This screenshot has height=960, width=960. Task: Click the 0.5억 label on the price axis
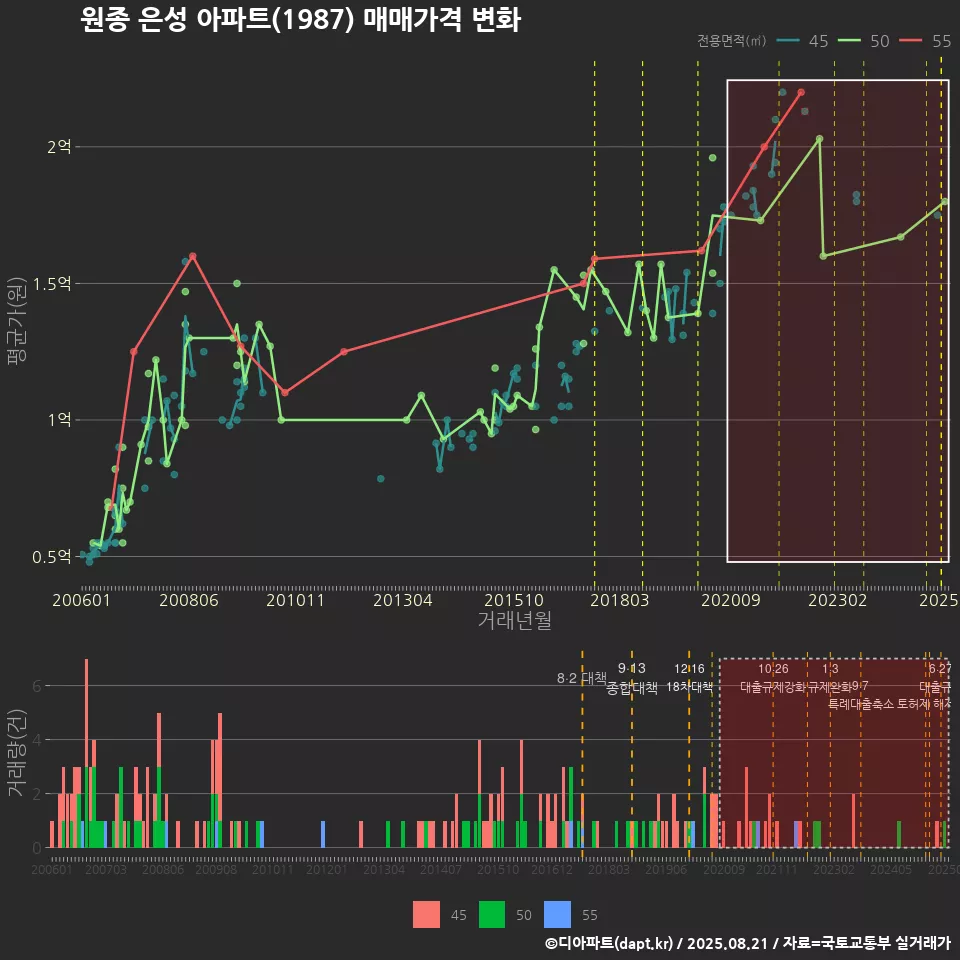(52, 557)
